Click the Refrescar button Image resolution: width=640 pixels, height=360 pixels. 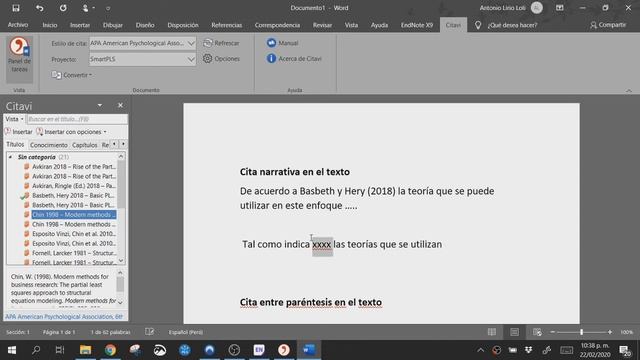(x=221, y=43)
